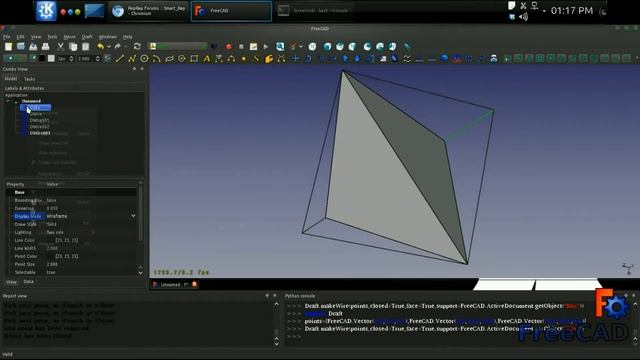
Task: Open the Display Mode Wireframe dropdown
Action: (x=133, y=216)
